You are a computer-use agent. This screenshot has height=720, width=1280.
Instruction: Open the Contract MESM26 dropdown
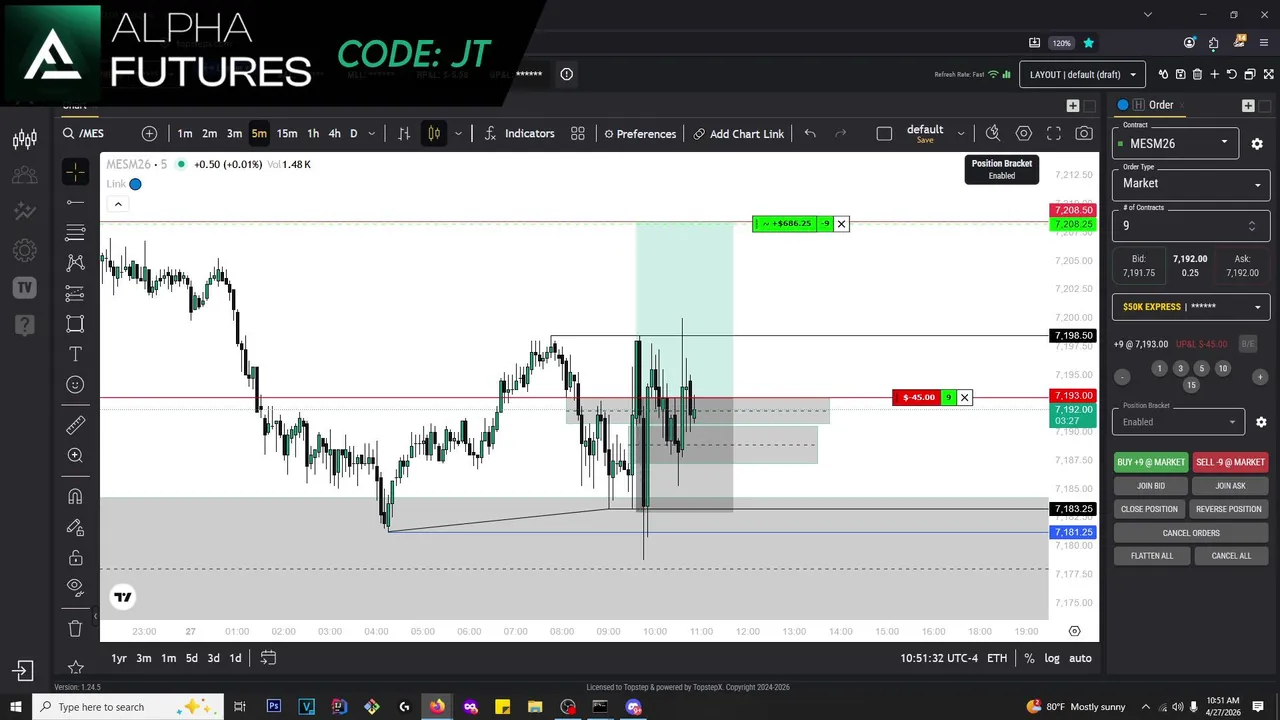click(x=1175, y=143)
